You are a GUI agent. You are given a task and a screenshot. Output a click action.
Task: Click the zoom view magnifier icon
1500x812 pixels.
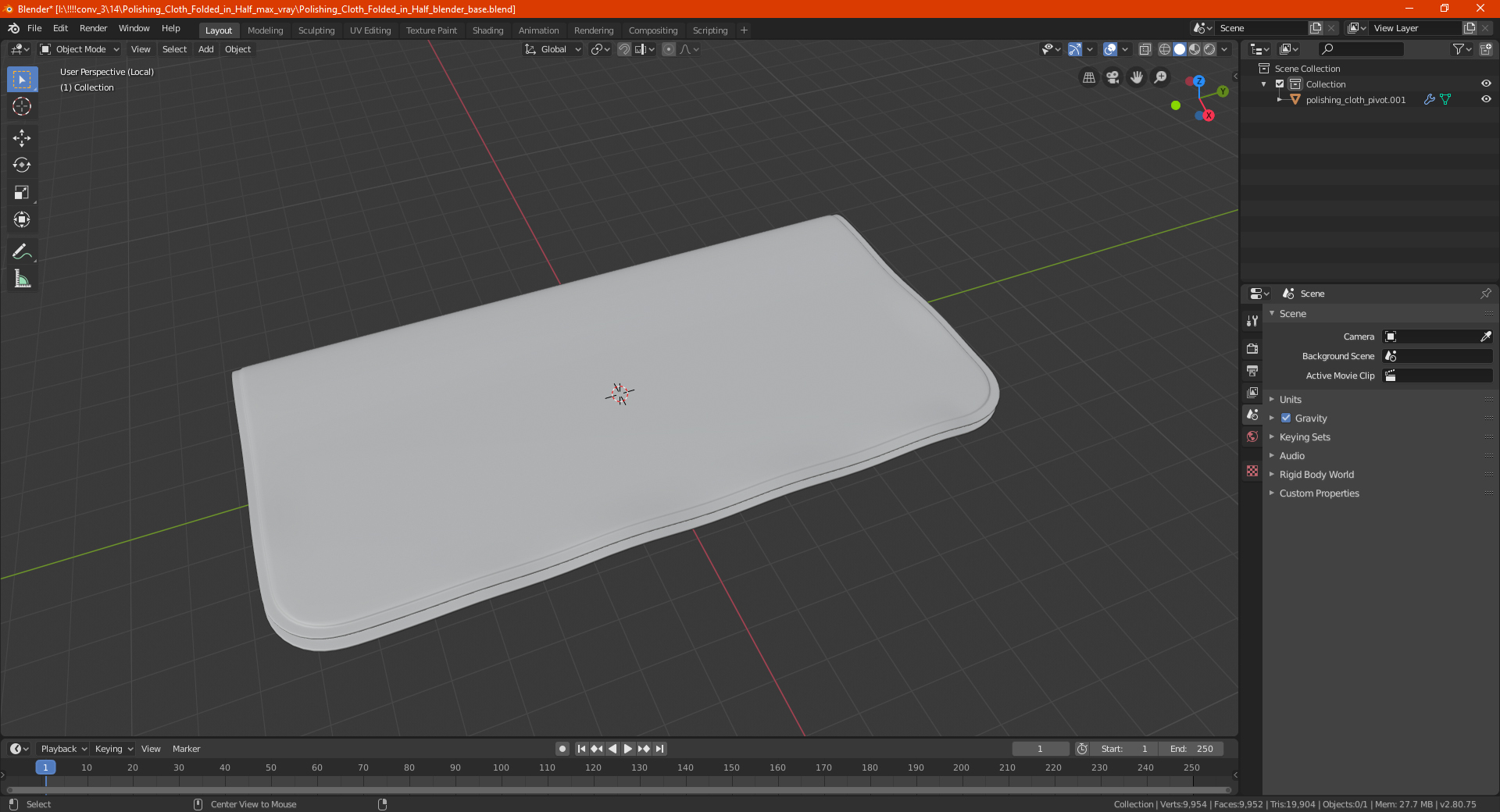[x=1161, y=77]
